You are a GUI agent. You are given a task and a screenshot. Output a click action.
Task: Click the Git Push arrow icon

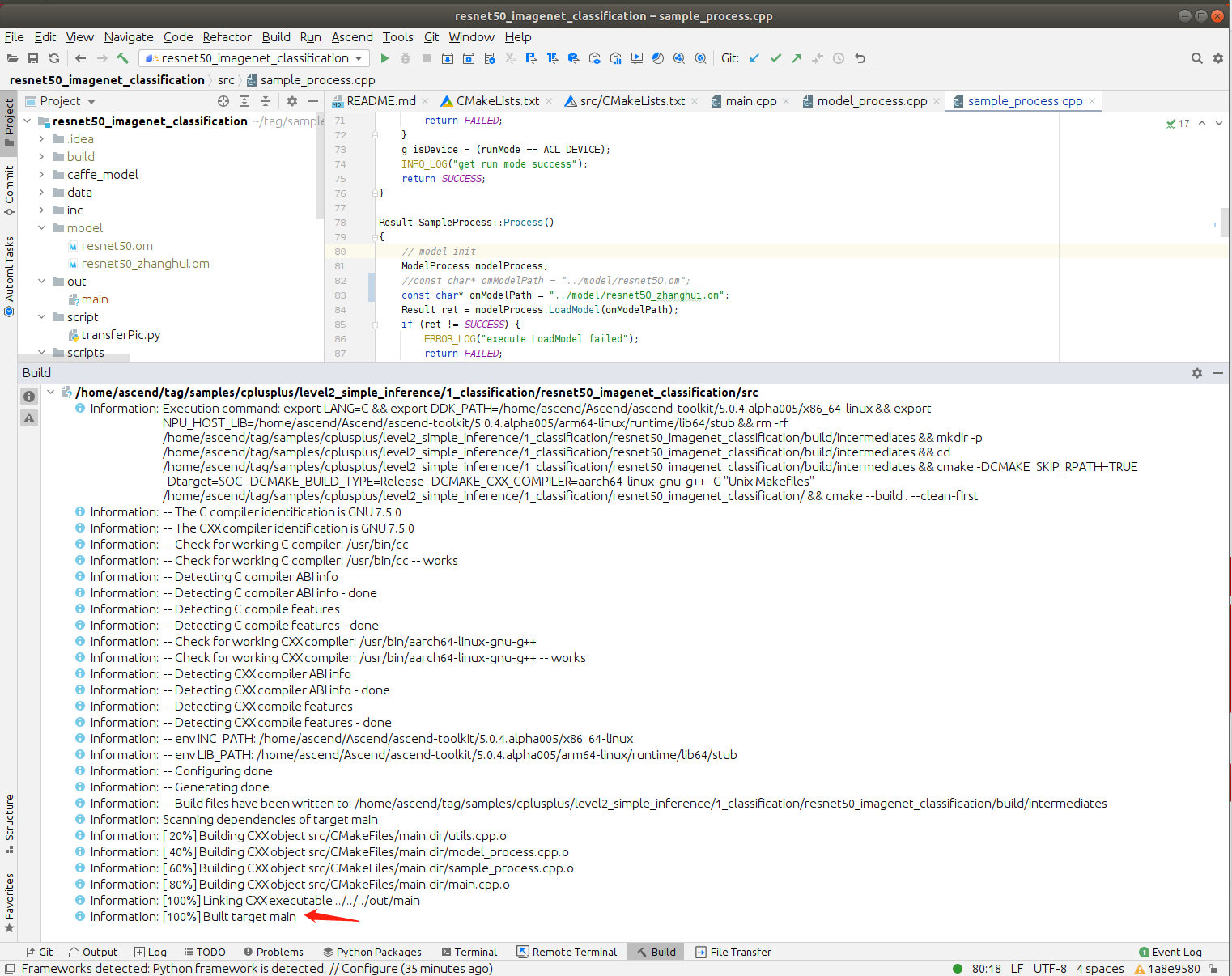click(797, 58)
